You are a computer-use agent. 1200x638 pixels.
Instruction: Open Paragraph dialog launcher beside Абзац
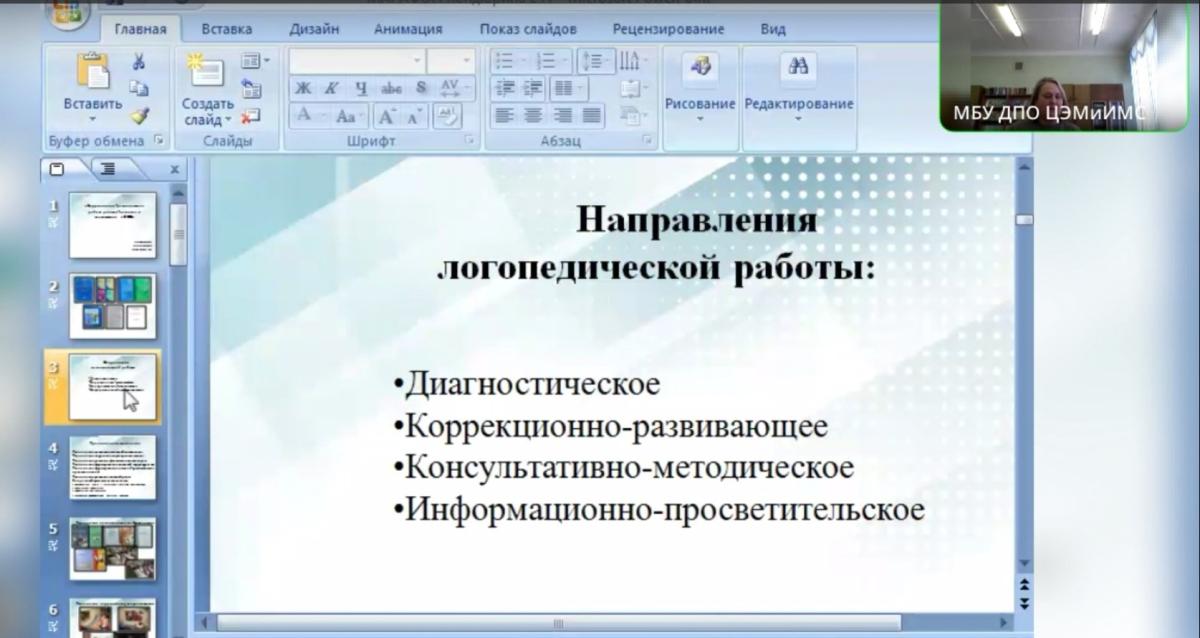point(647,141)
